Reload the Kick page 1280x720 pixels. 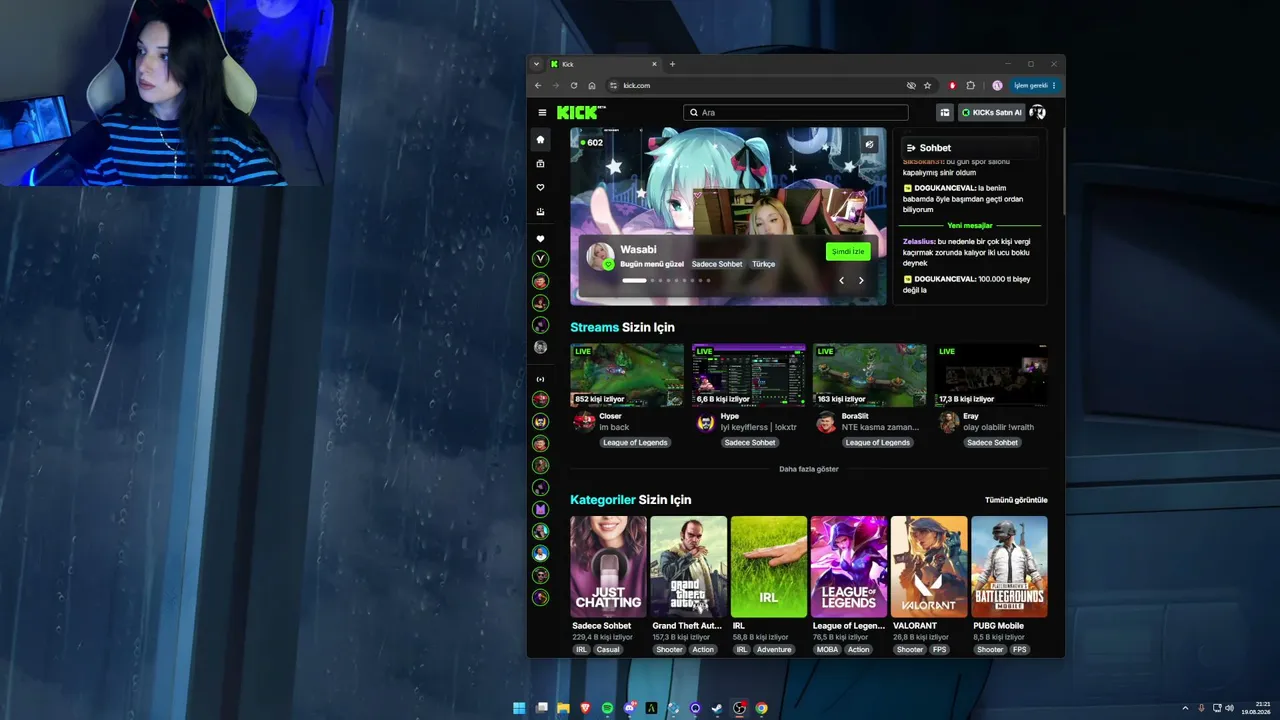click(x=574, y=86)
